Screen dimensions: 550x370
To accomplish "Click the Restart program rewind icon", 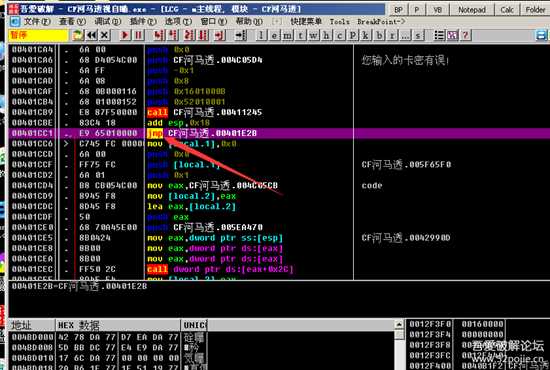I will (92, 35).
